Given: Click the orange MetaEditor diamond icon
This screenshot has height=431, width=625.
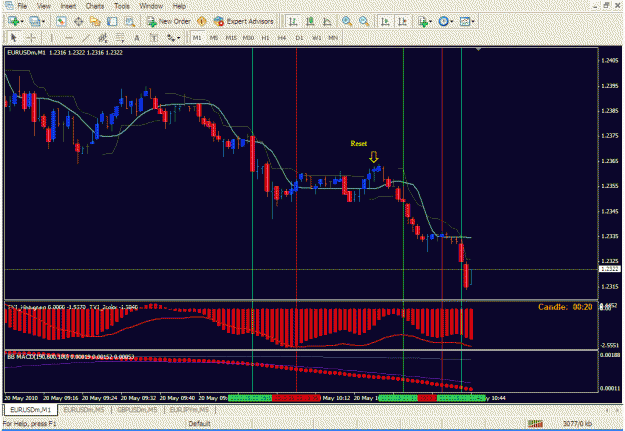Looking at the screenshot, I should [202, 21].
